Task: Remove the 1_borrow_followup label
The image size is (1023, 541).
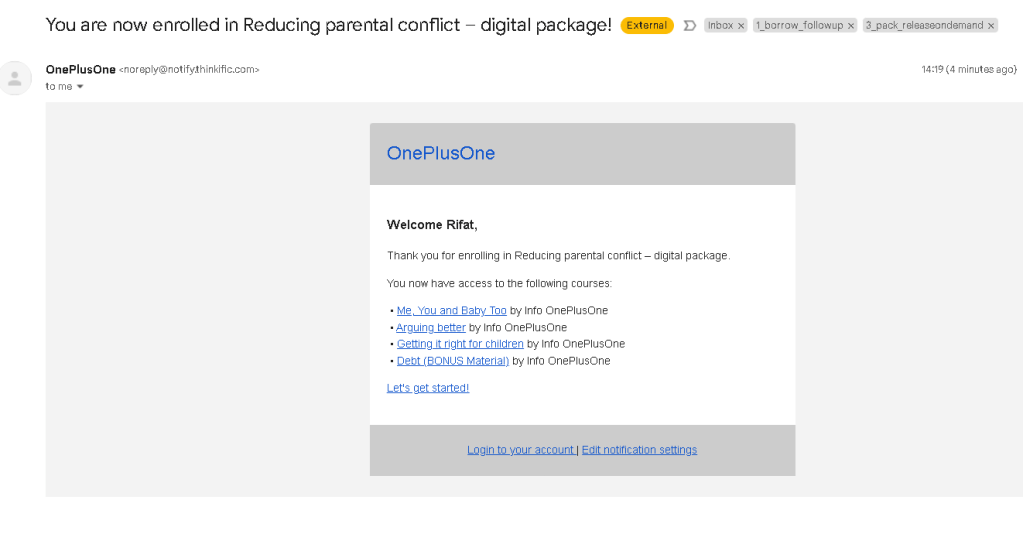Action: 851,26
